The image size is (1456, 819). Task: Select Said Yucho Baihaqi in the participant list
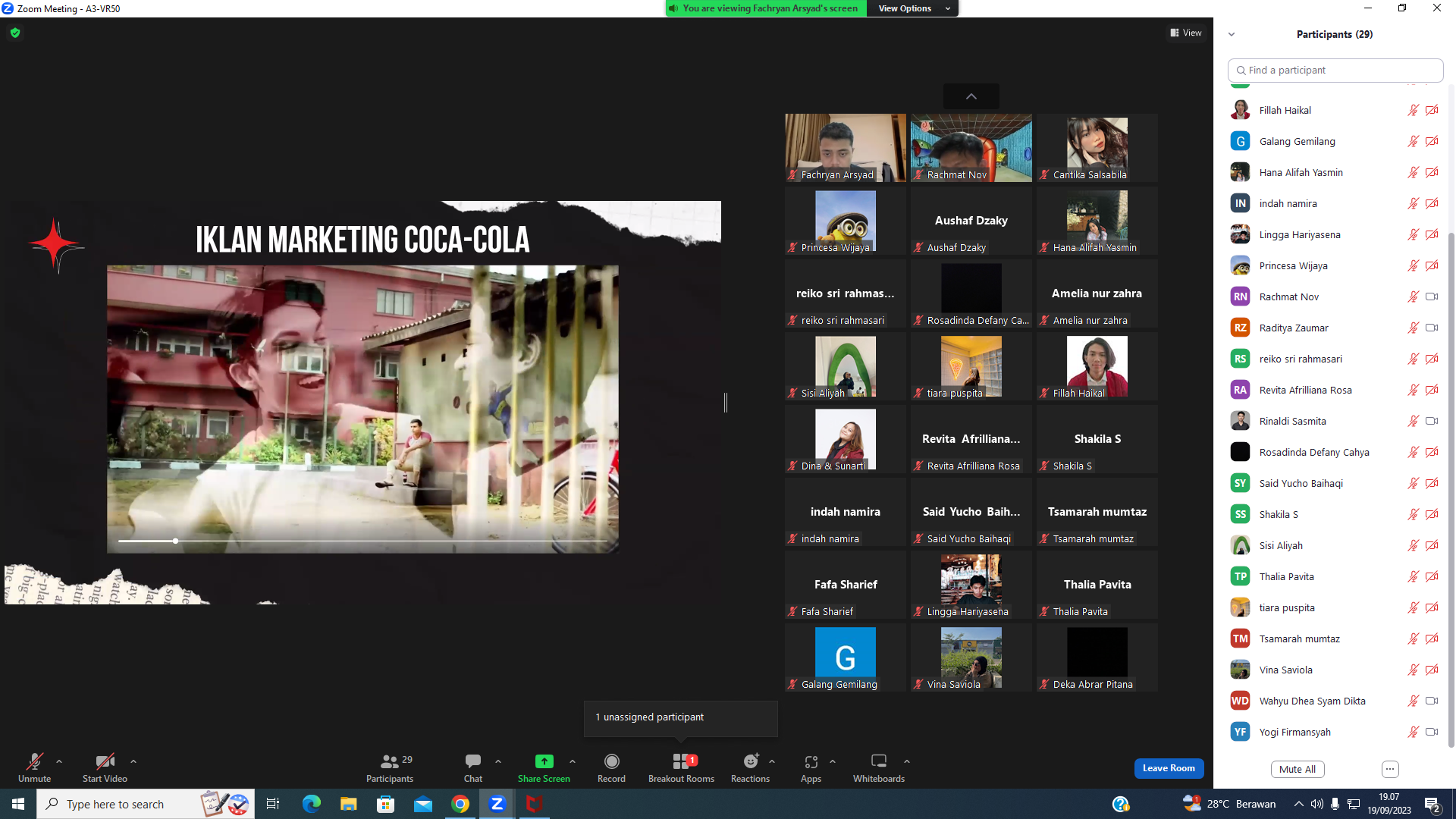[x=1335, y=483]
